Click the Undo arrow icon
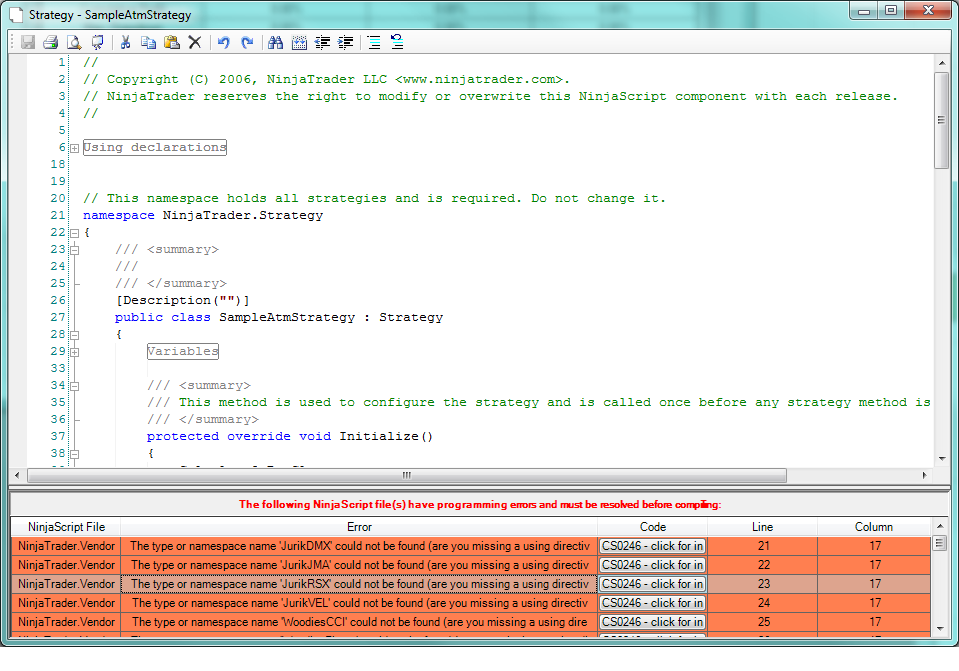The width and height of the screenshot is (959, 671). (x=223, y=42)
